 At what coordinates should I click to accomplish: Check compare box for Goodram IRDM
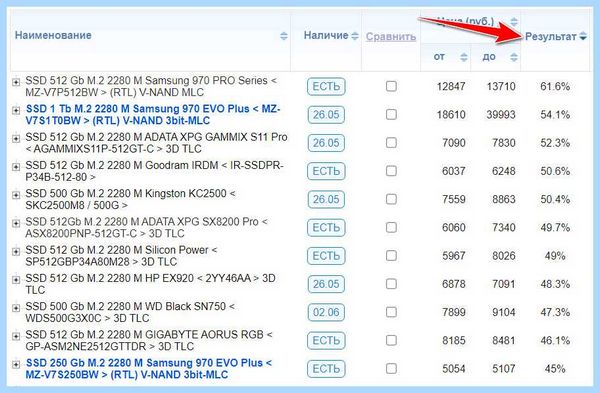point(391,171)
